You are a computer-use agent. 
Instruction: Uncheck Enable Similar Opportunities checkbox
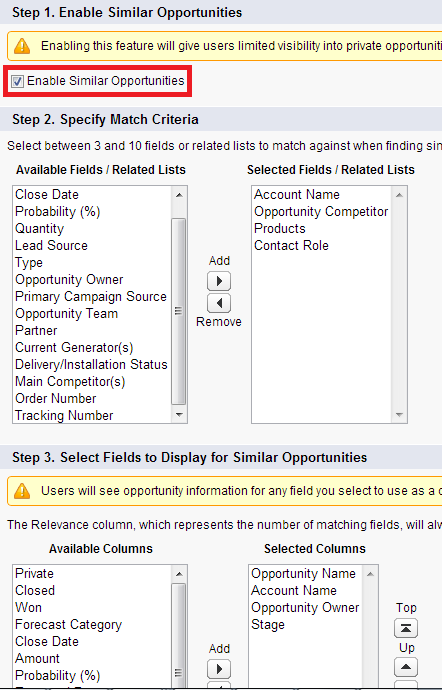point(17,81)
